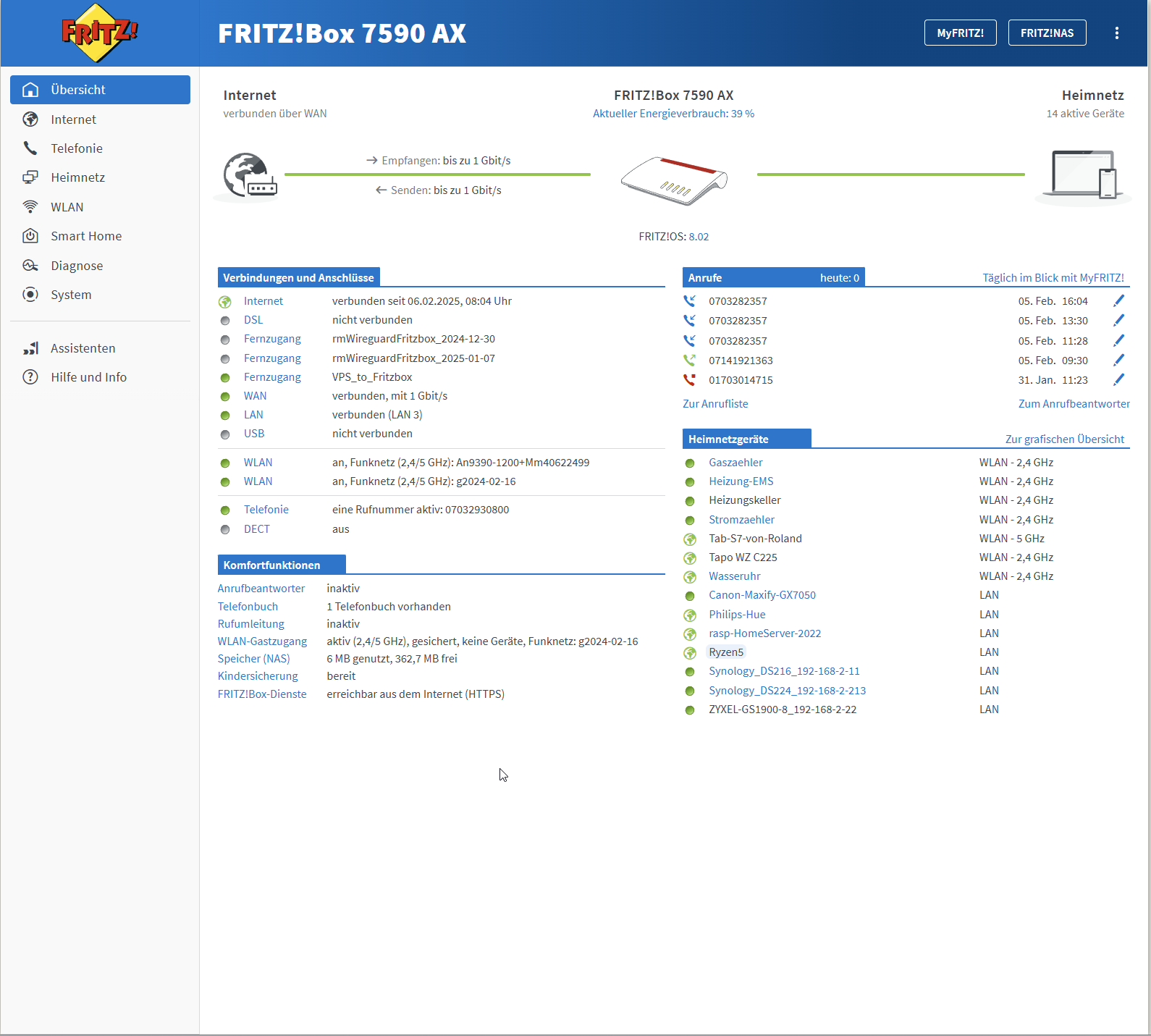Edit the call entry from 05. Feb. 11:28
The image size is (1151, 1036).
point(1118,340)
